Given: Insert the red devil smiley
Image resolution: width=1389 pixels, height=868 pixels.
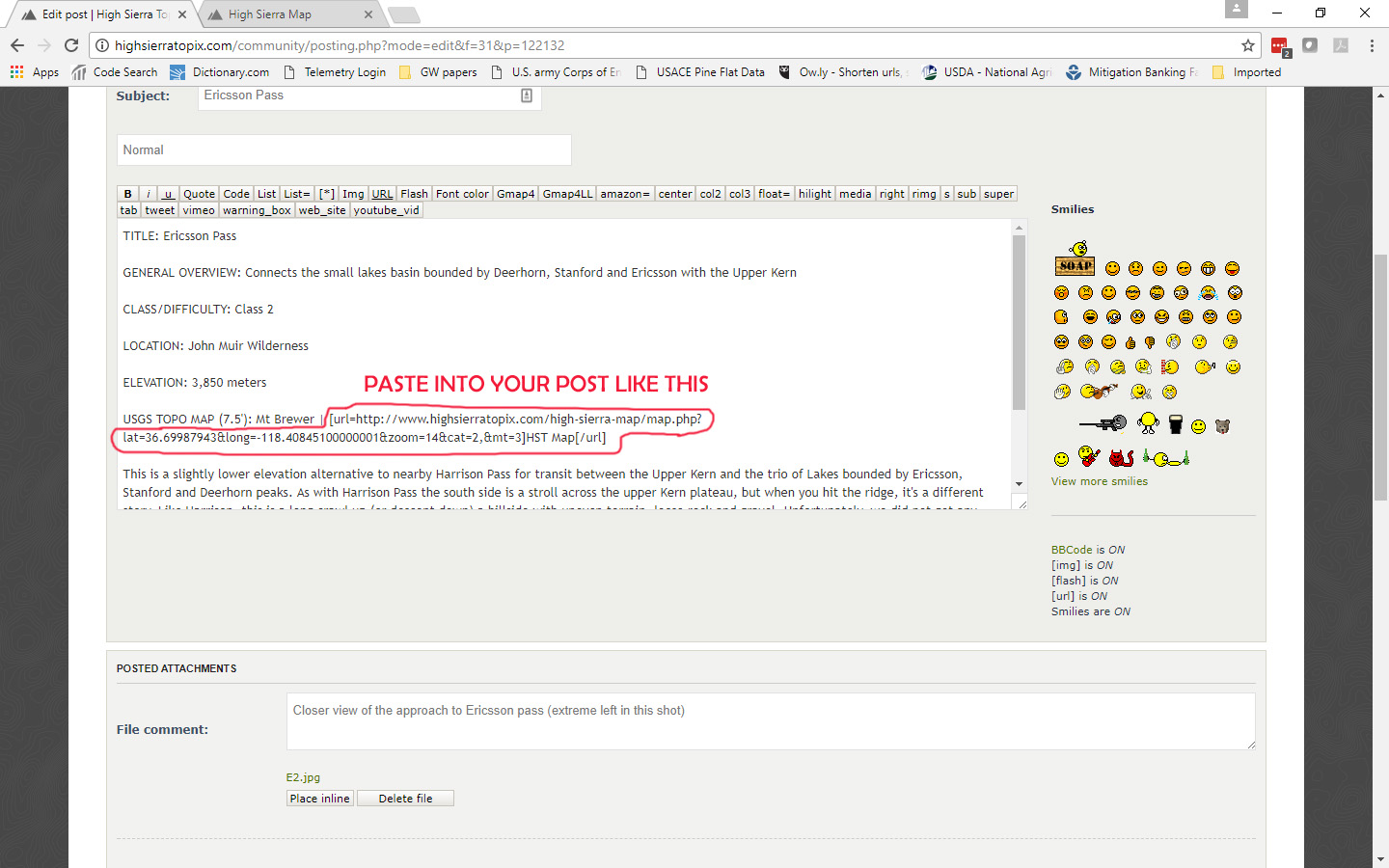Looking at the screenshot, I should (x=1121, y=458).
